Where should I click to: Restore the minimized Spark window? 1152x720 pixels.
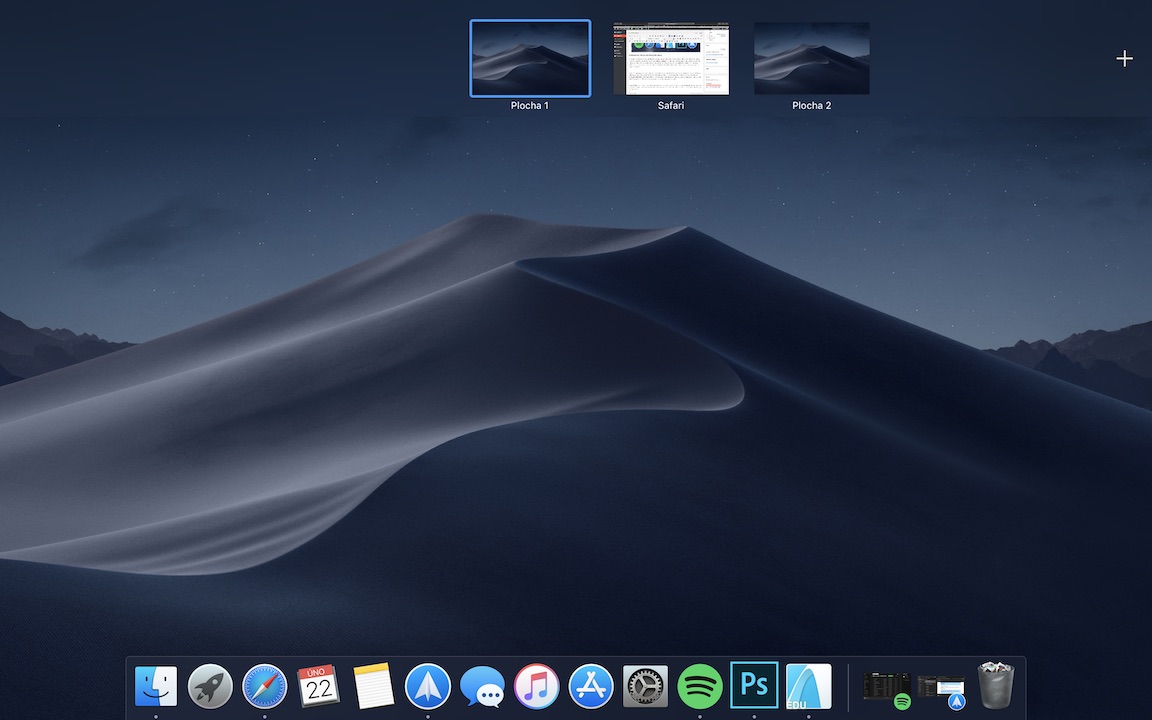tap(941, 688)
